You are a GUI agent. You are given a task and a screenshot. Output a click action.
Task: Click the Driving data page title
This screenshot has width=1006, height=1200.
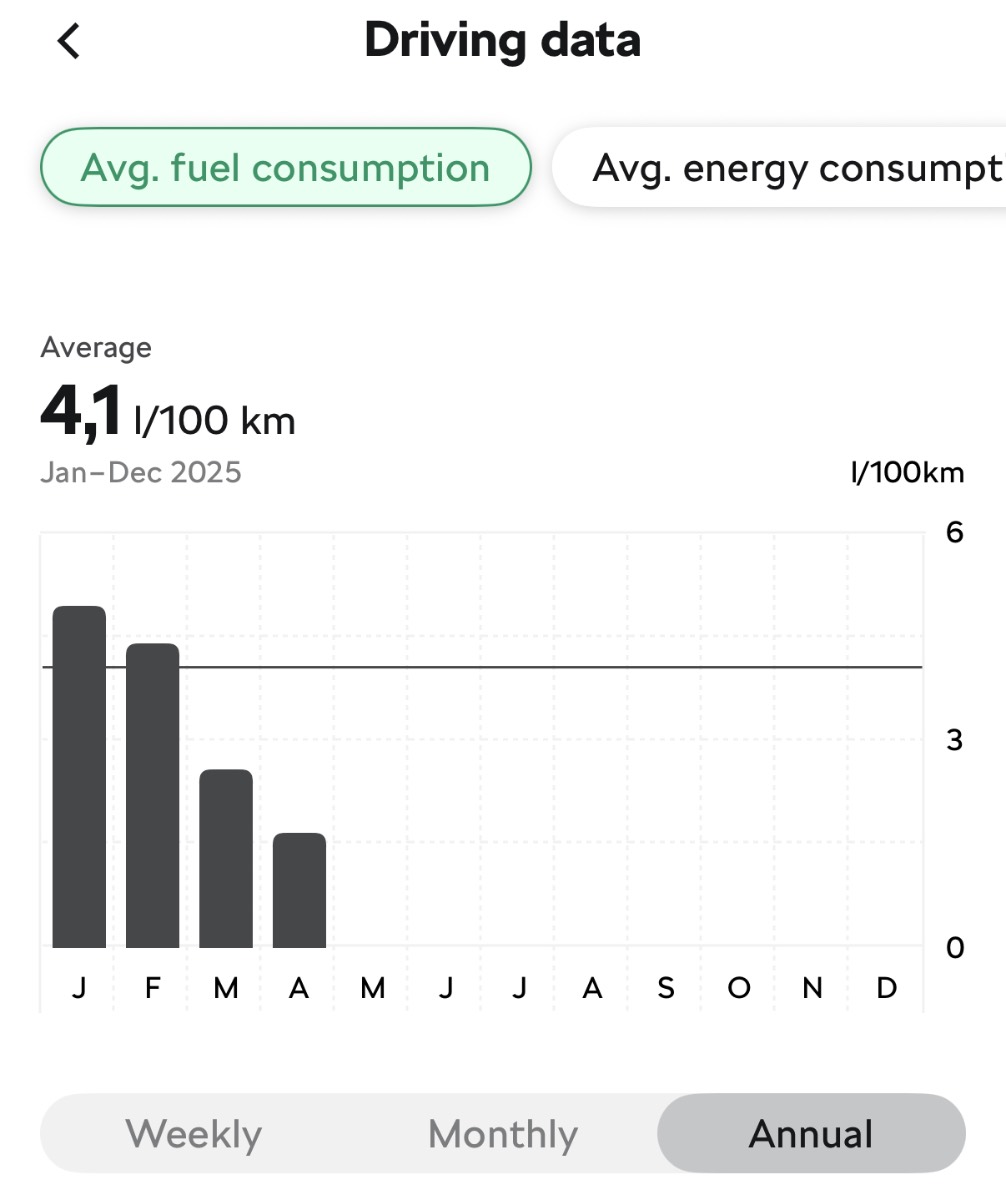[502, 40]
